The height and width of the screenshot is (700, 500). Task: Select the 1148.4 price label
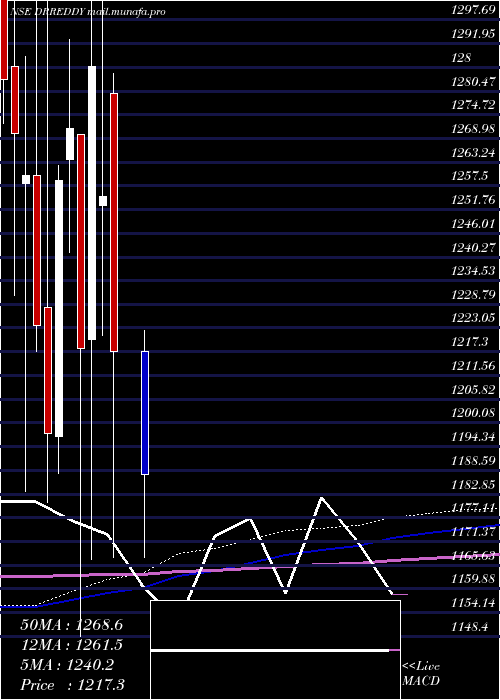point(469,627)
